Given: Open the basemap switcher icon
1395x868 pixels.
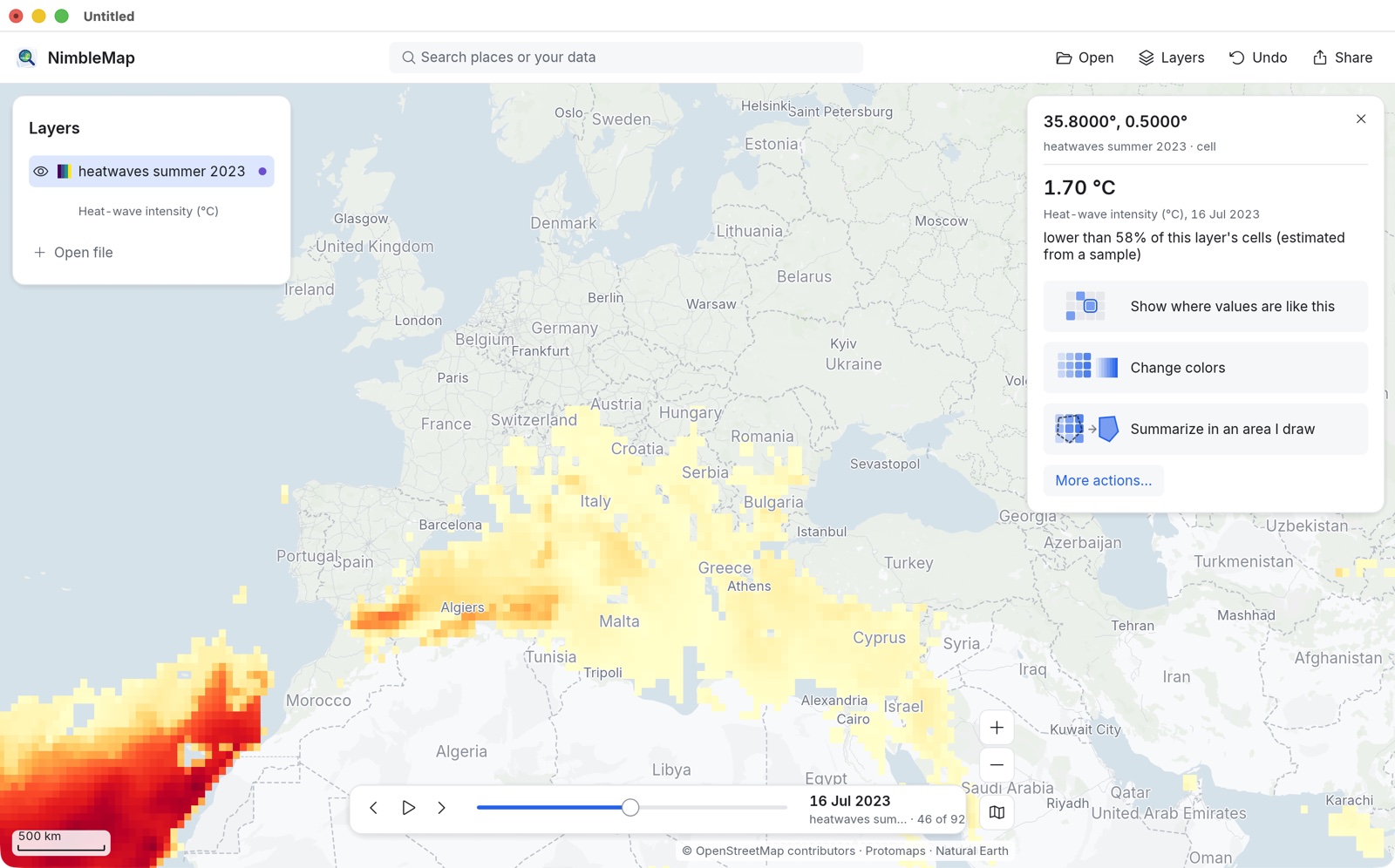Looking at the screenshot, I should pos(997,812).
